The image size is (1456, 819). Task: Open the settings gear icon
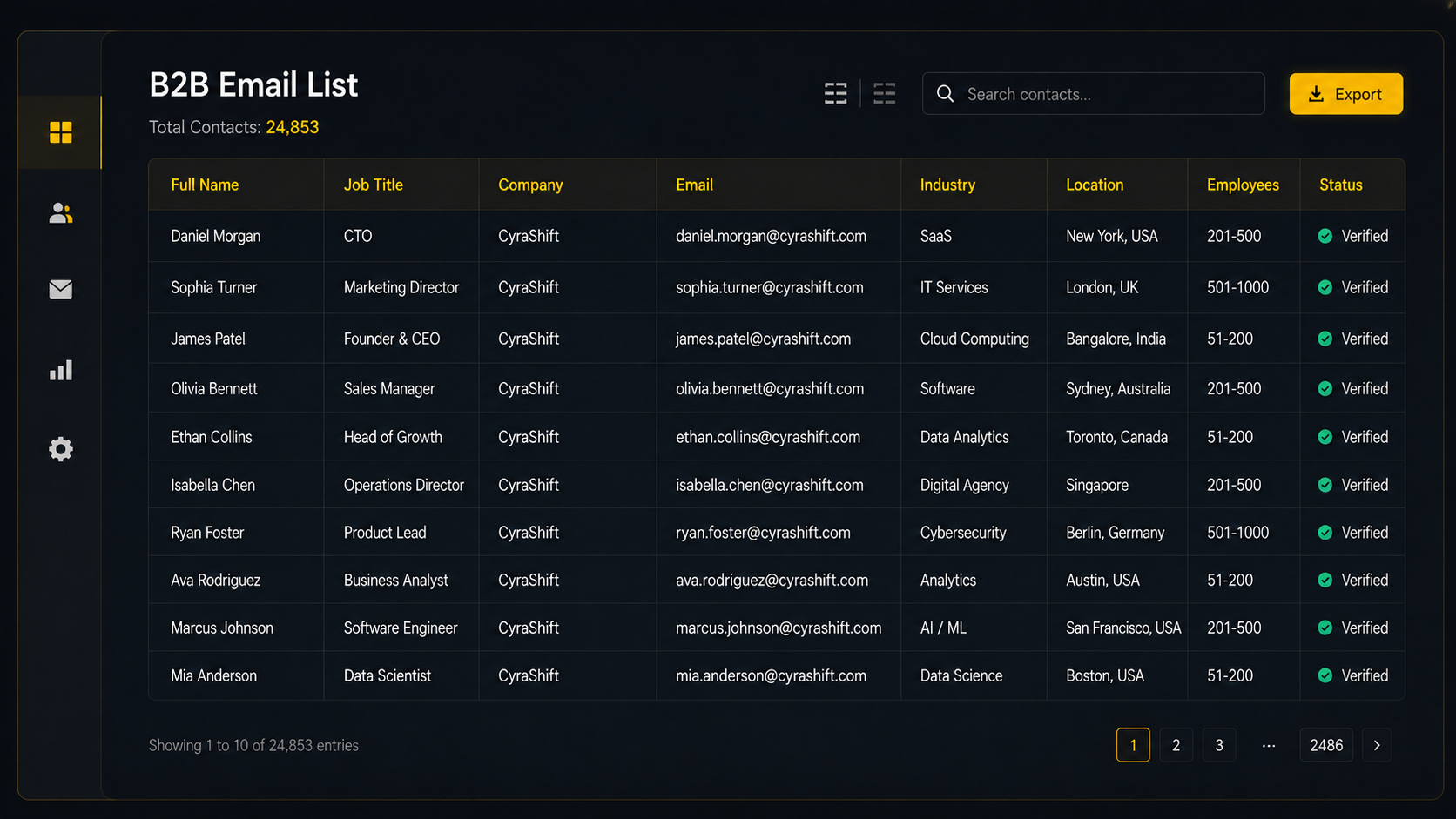tap(61, 449)
